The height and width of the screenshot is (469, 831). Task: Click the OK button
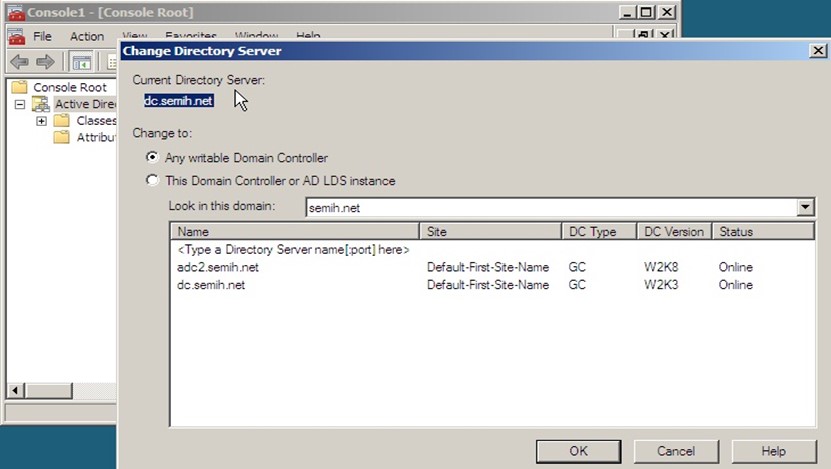578,451
